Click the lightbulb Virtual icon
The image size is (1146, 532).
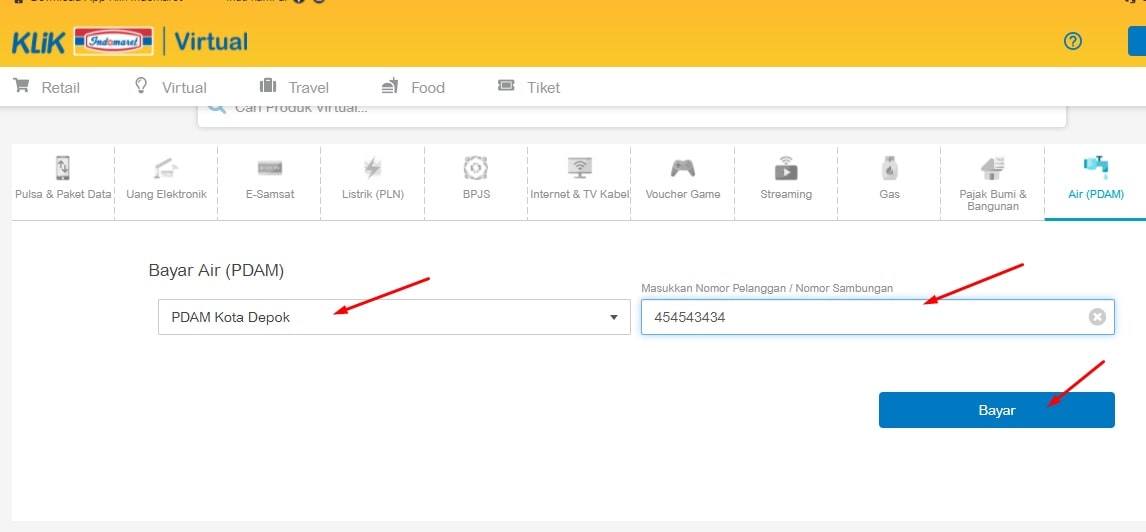click(141, 86)
